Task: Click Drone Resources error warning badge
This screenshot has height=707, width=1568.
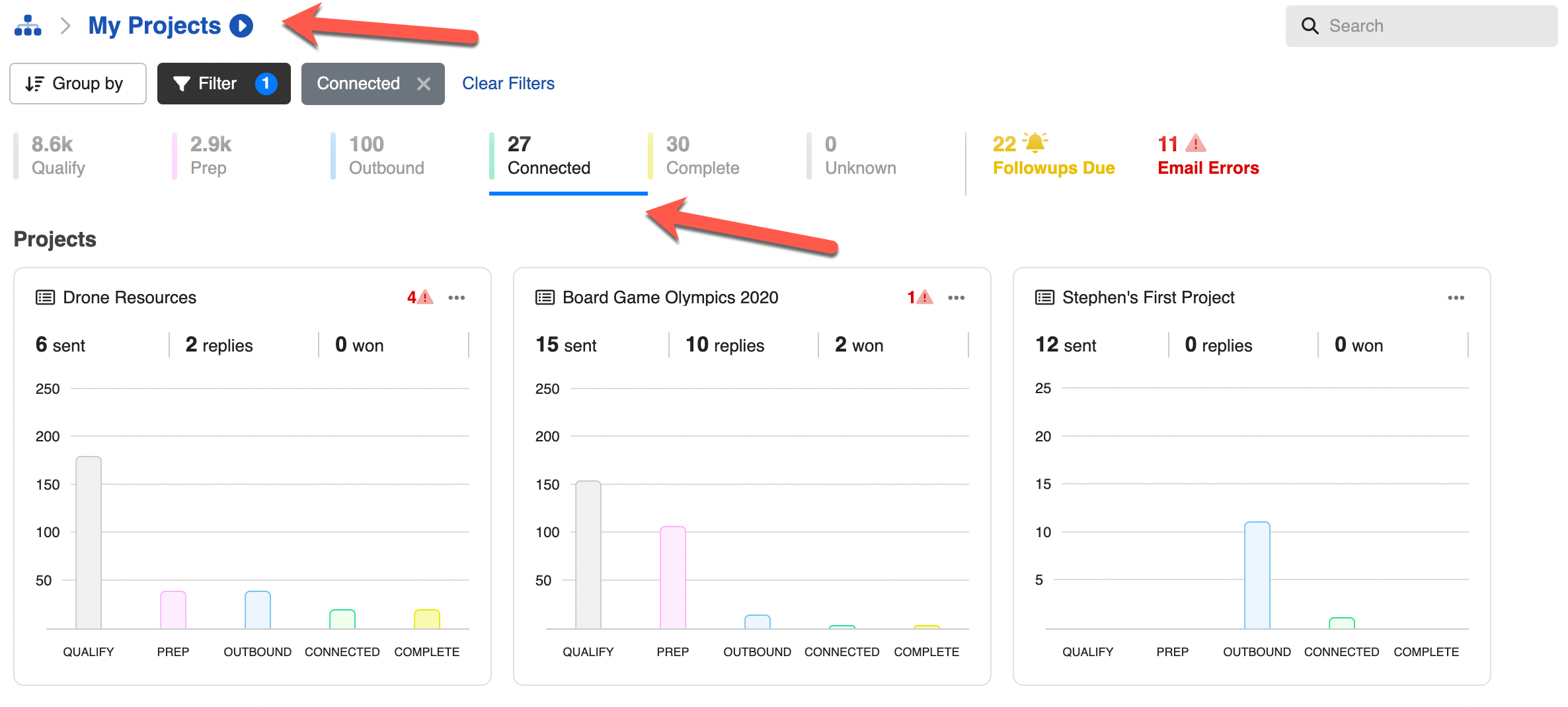Action: point(420,297)
